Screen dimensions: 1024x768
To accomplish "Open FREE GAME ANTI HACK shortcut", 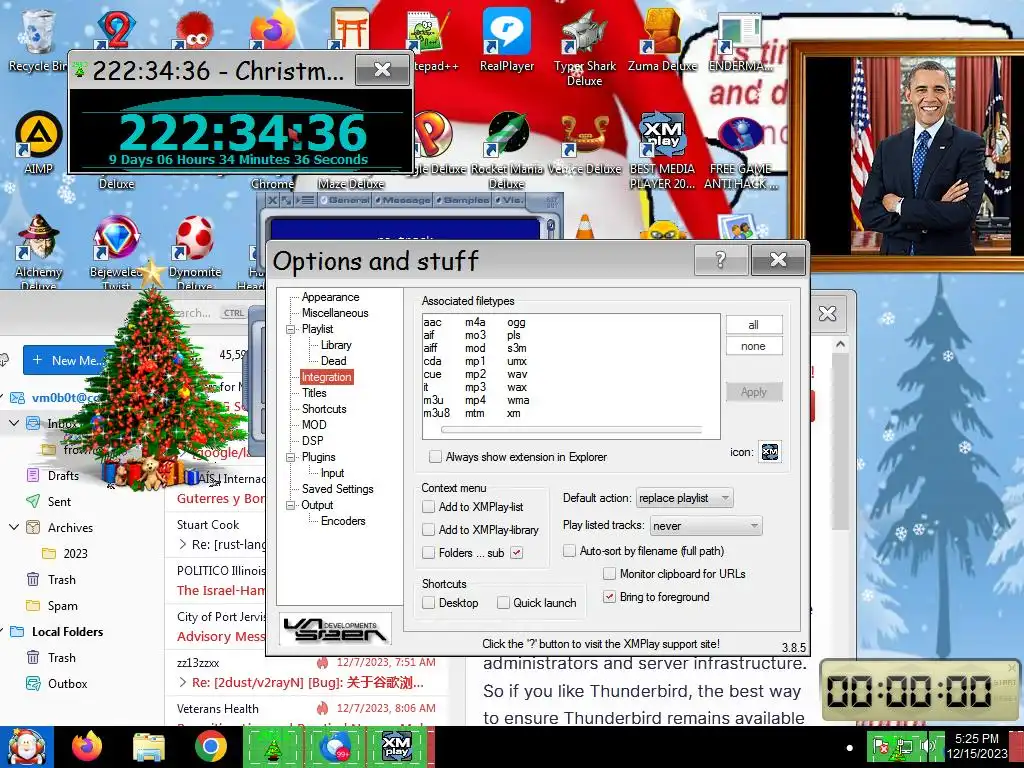I will [741, 152].
